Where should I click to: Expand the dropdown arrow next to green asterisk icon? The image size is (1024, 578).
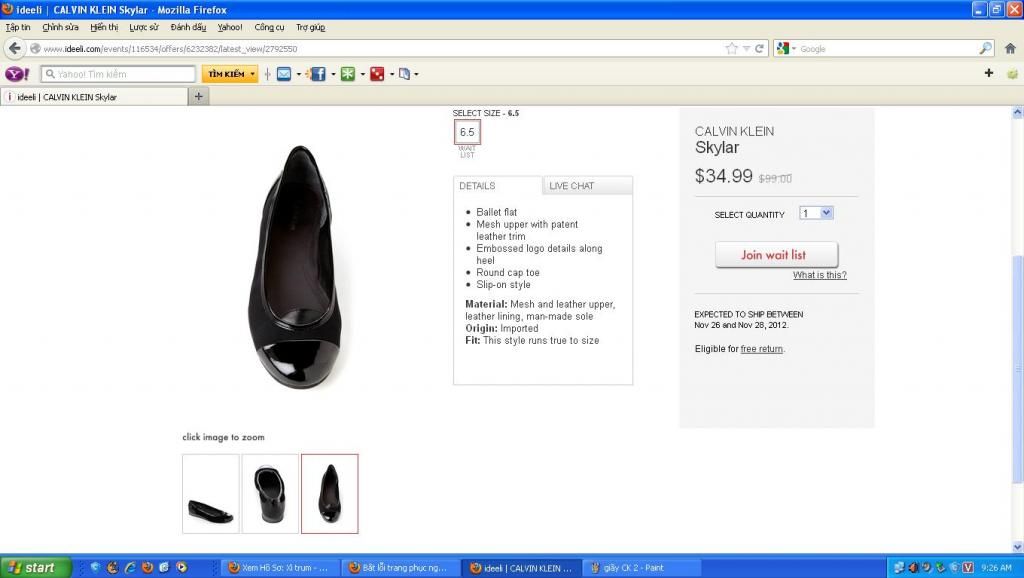point(362,74)
